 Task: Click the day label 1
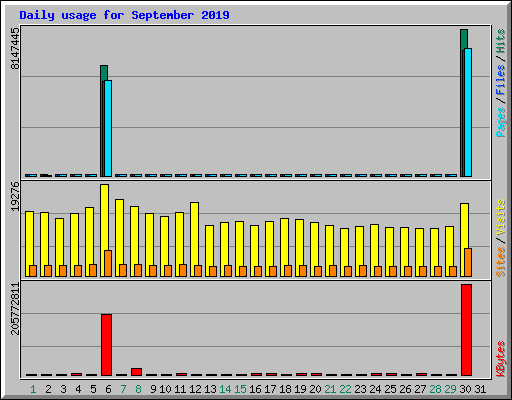tap(33, 389)
